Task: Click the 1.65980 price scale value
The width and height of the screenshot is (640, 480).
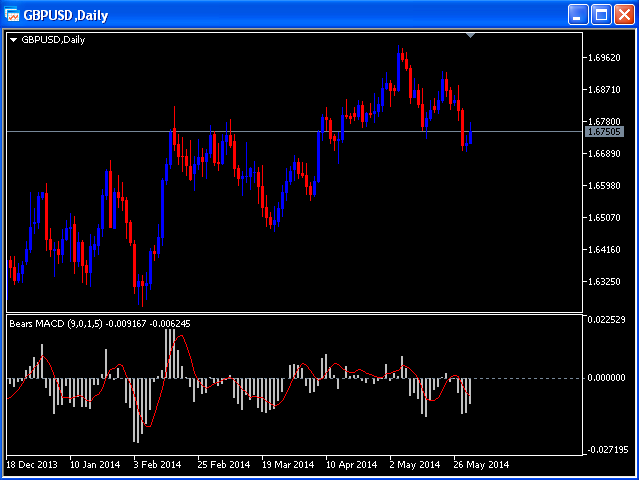Action: click(x=604, y=186)
